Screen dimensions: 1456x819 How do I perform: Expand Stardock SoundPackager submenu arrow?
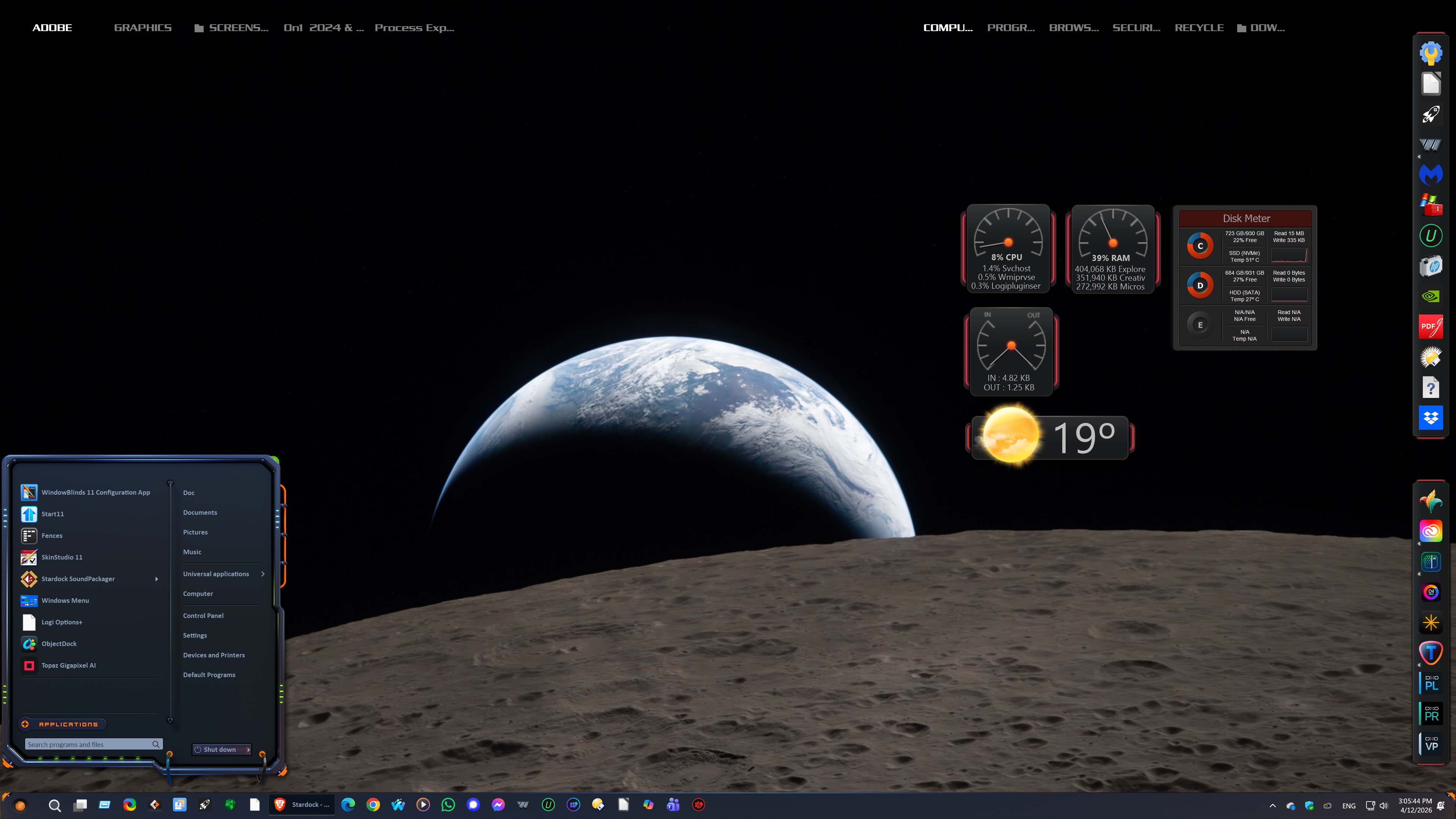click(x=157, y=579)
